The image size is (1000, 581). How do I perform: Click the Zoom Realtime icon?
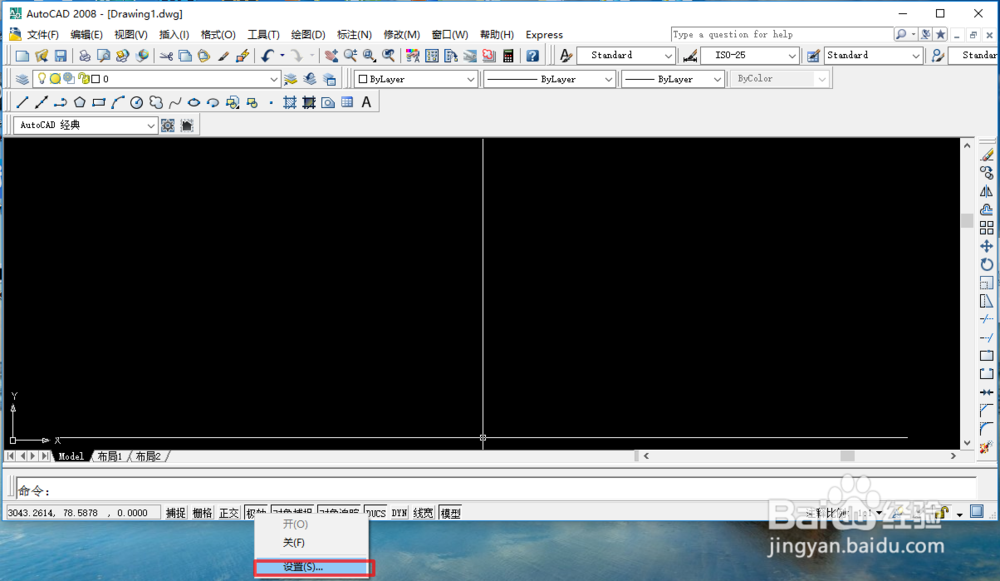click(x=350, y=55)
